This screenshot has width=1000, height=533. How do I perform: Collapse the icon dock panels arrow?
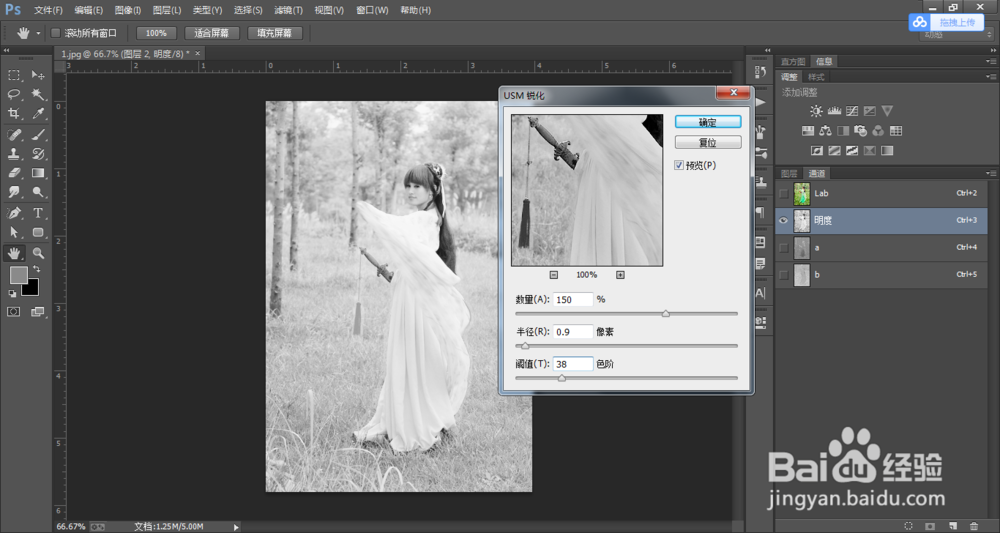pos(769,50)
